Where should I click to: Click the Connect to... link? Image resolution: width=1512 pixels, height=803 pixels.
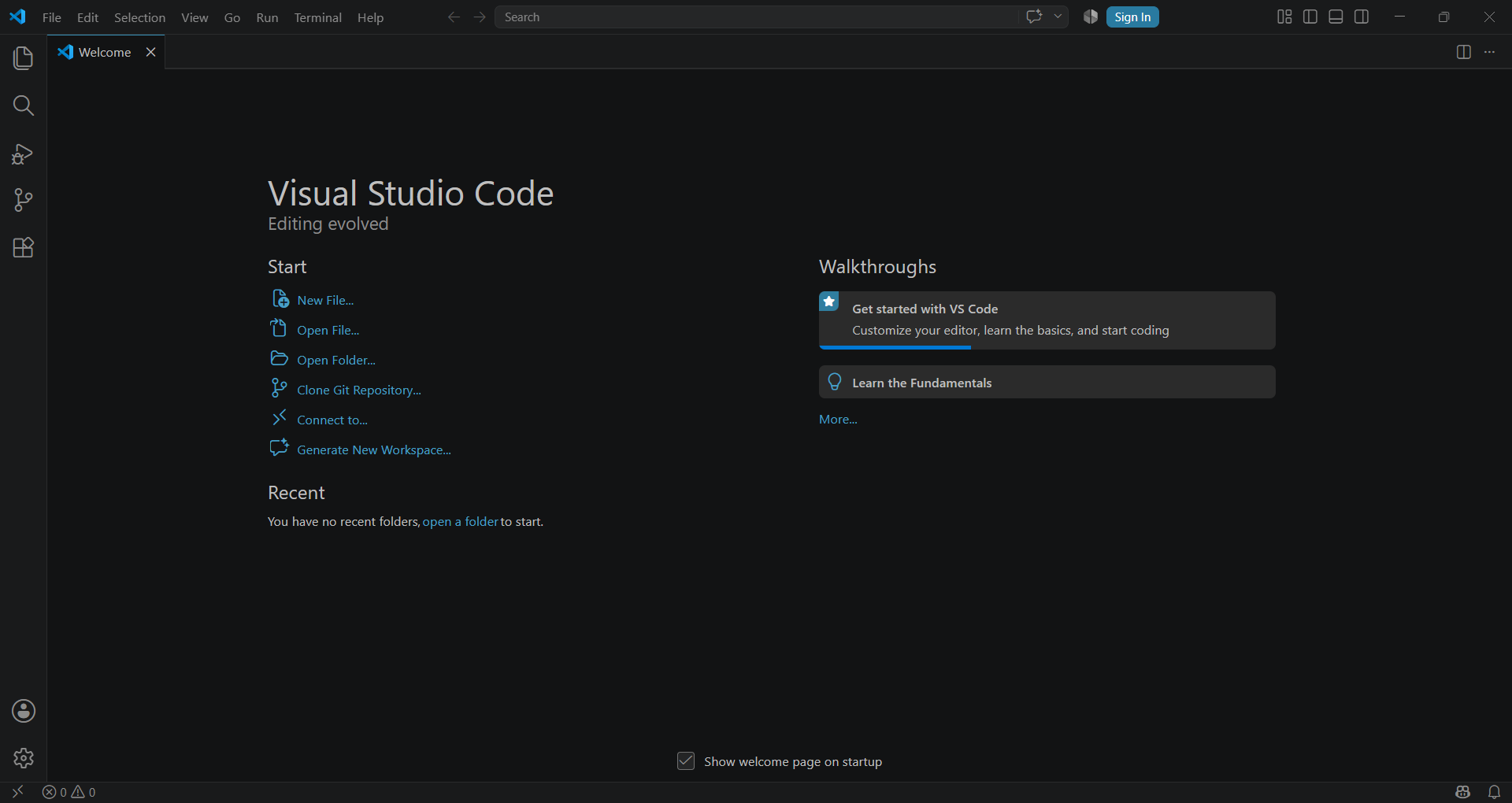coord(332,420)
